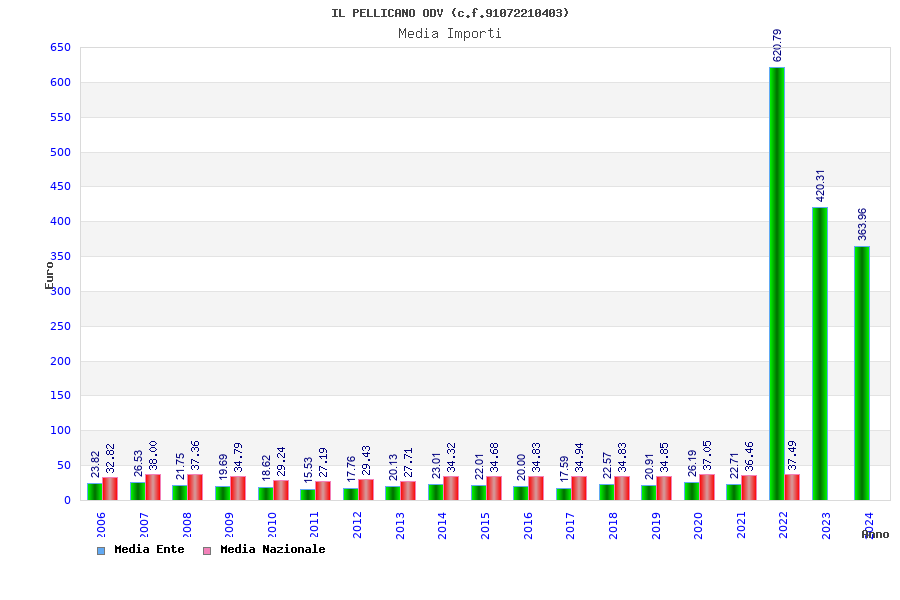
Task: Click the tall green 2022 bar
Action: pyautogui.click(x=777, y=284)
